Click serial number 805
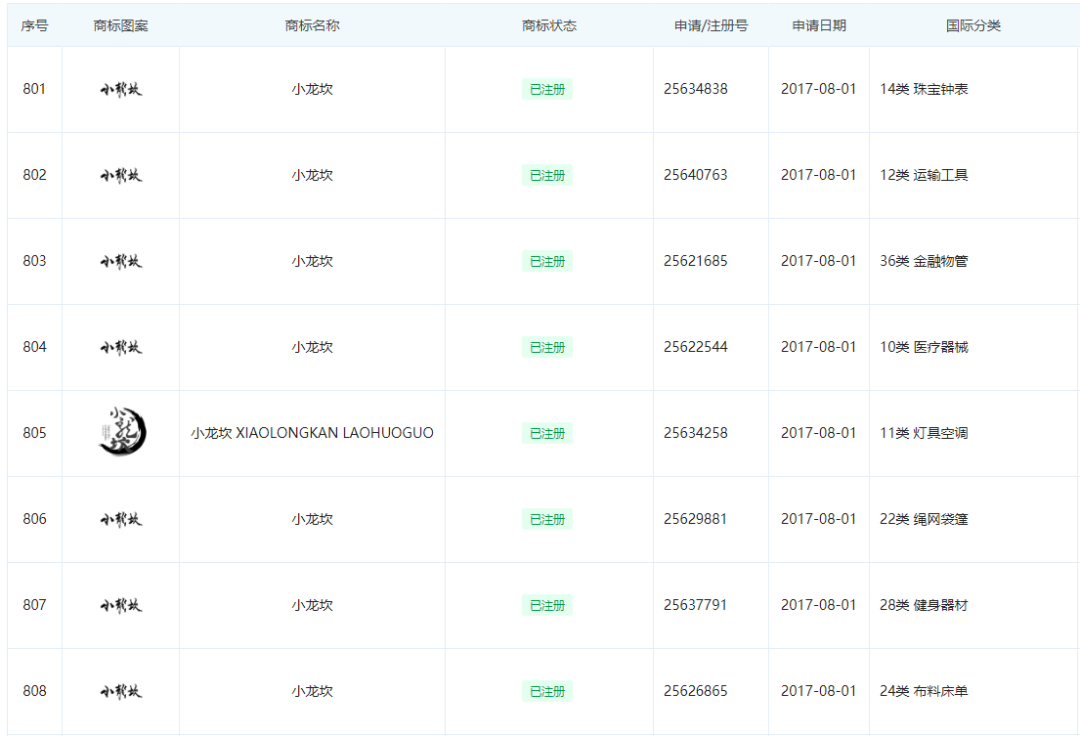1080x736 pixels. click(x=34, y=433)
